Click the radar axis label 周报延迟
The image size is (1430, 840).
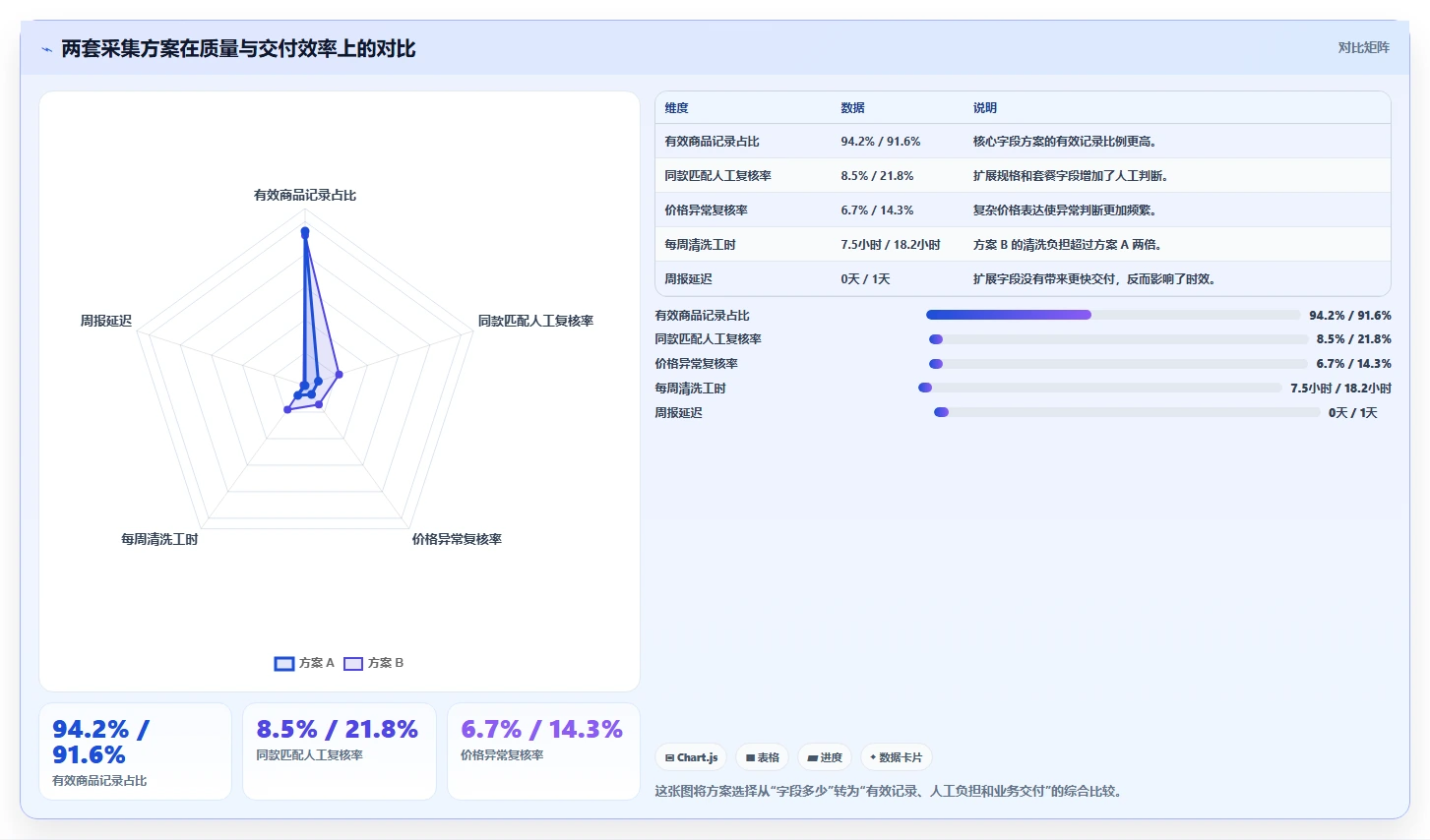[105, 321]
